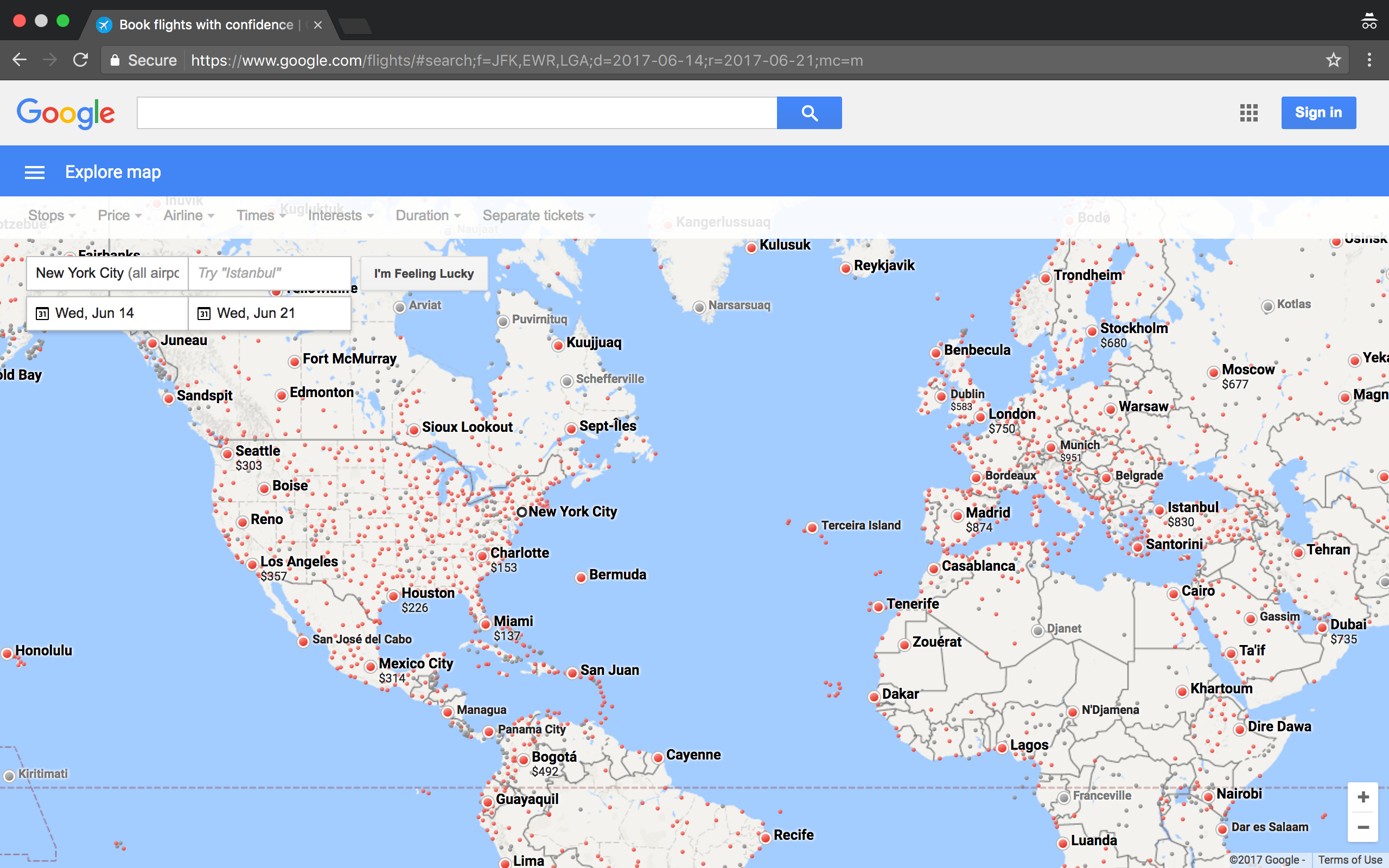Click the Madrid $874 label
Viewport: 1389px width, 868px height.
(x=987, y=520)
